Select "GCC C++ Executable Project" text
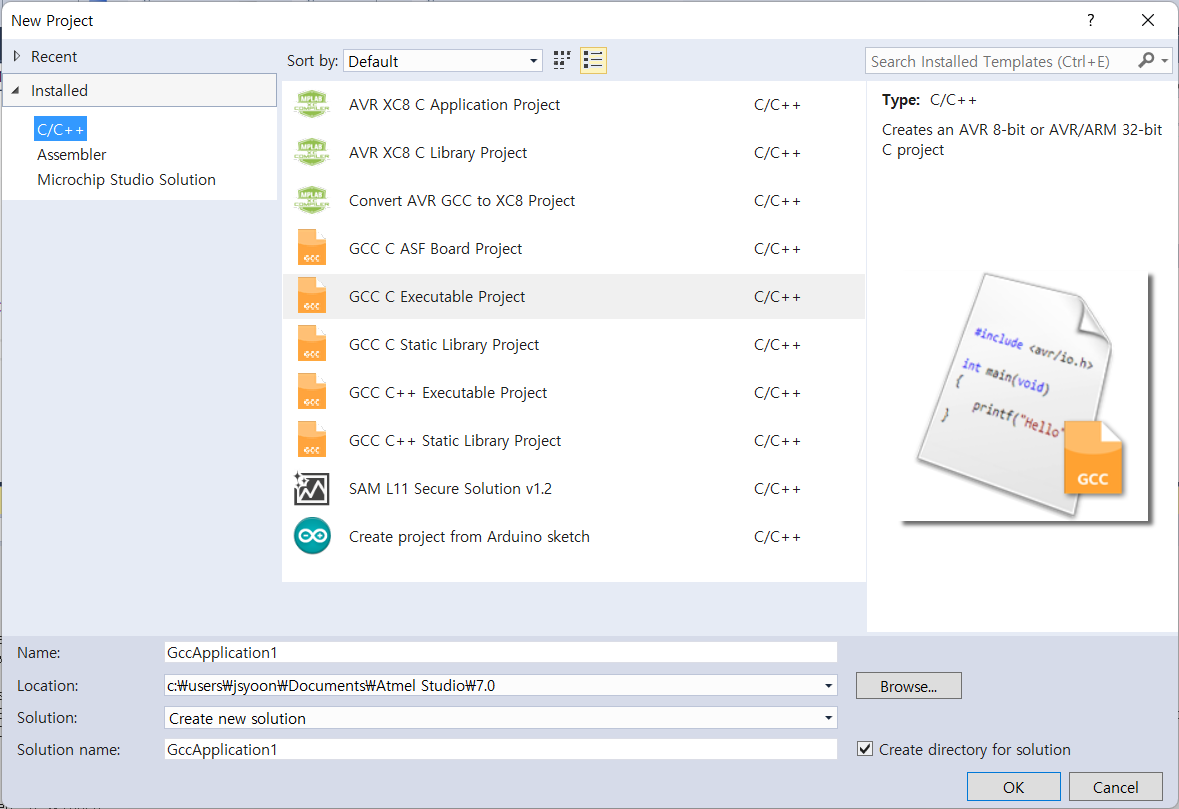 click(448, 392)
